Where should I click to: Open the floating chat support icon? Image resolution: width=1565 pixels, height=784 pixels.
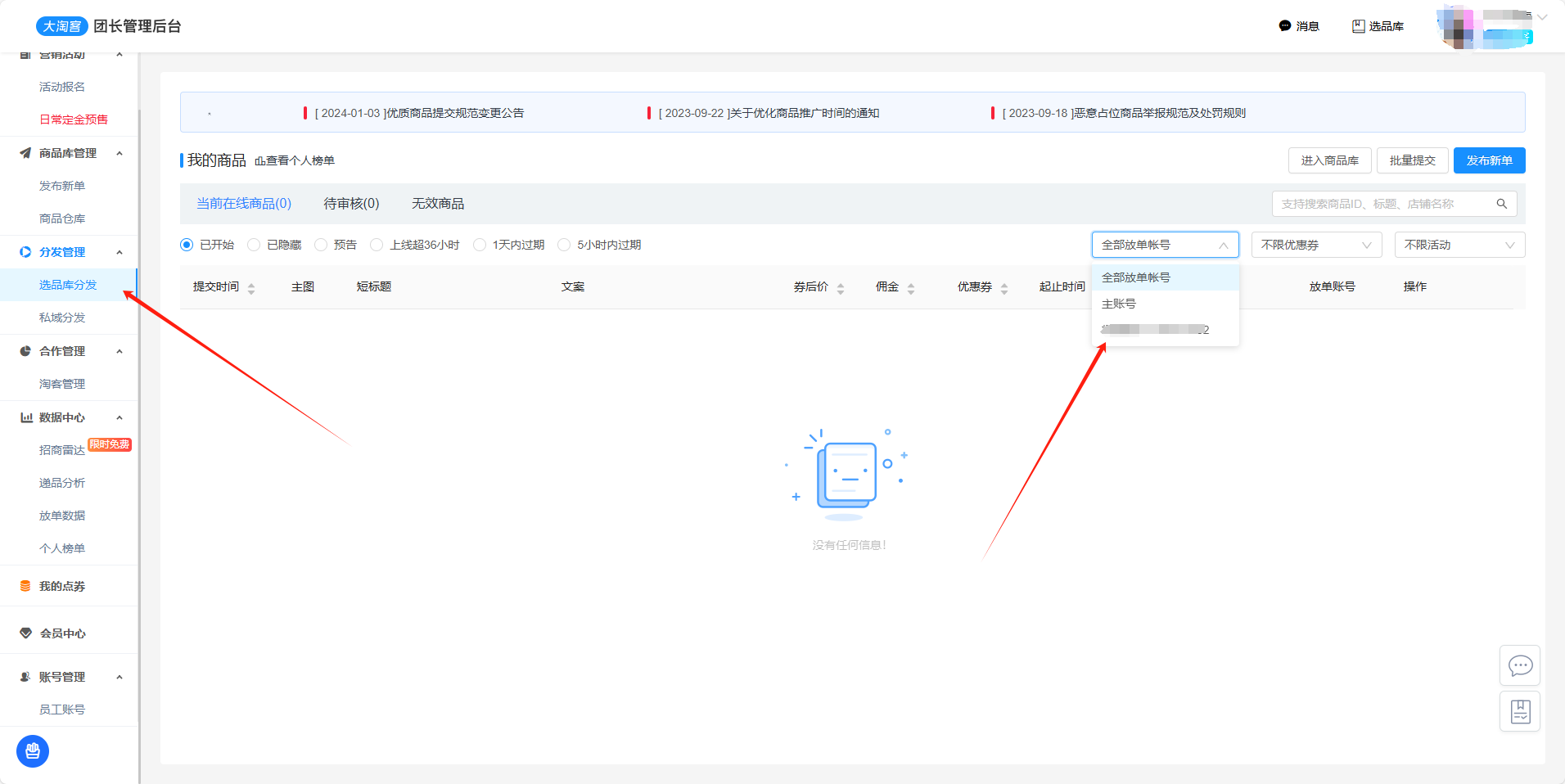click(1520, 665)
